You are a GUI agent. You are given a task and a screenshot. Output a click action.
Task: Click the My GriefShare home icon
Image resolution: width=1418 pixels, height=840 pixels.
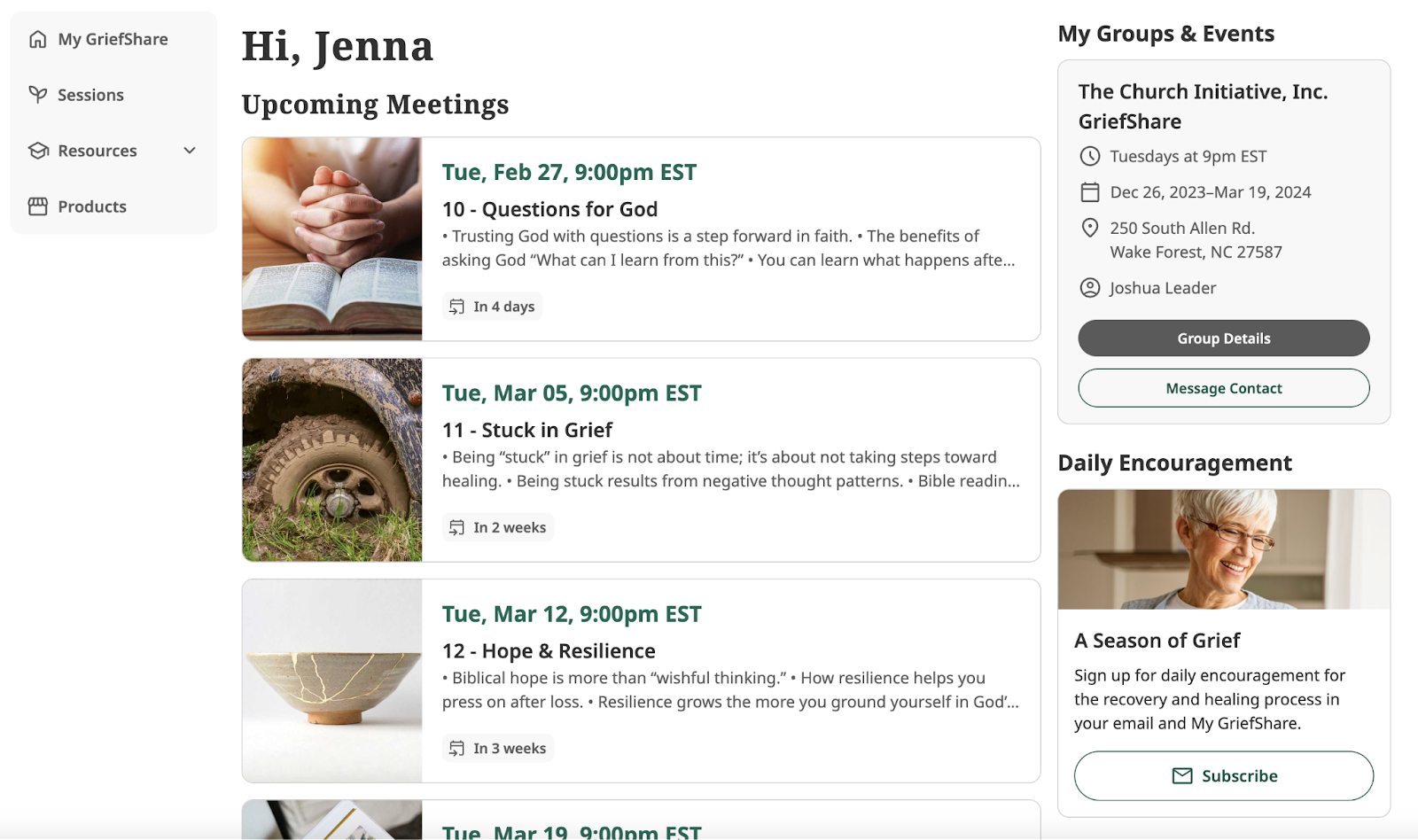pyautogui.click(x=38, y=39)
